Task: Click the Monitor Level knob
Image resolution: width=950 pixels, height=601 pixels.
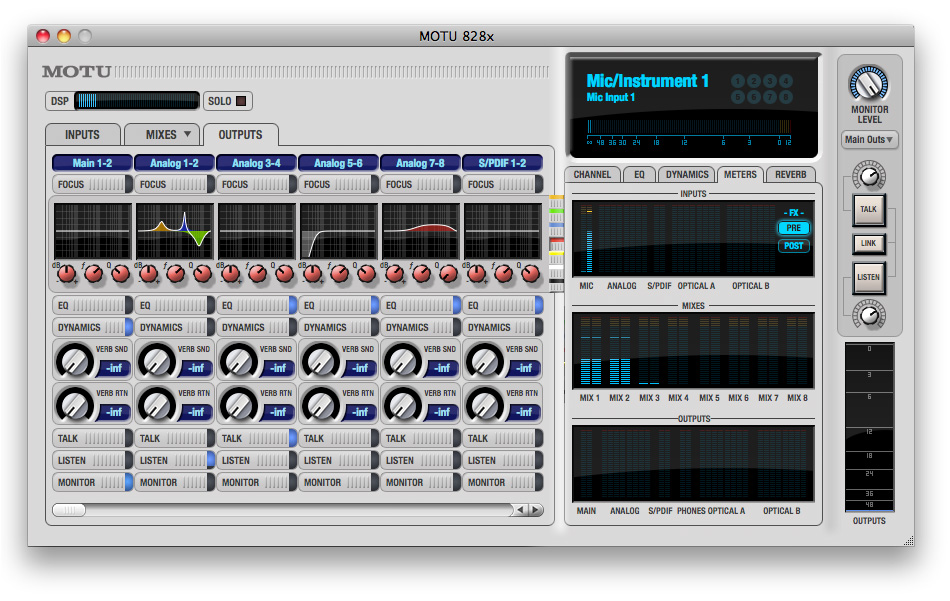Action: pos(868,85)
